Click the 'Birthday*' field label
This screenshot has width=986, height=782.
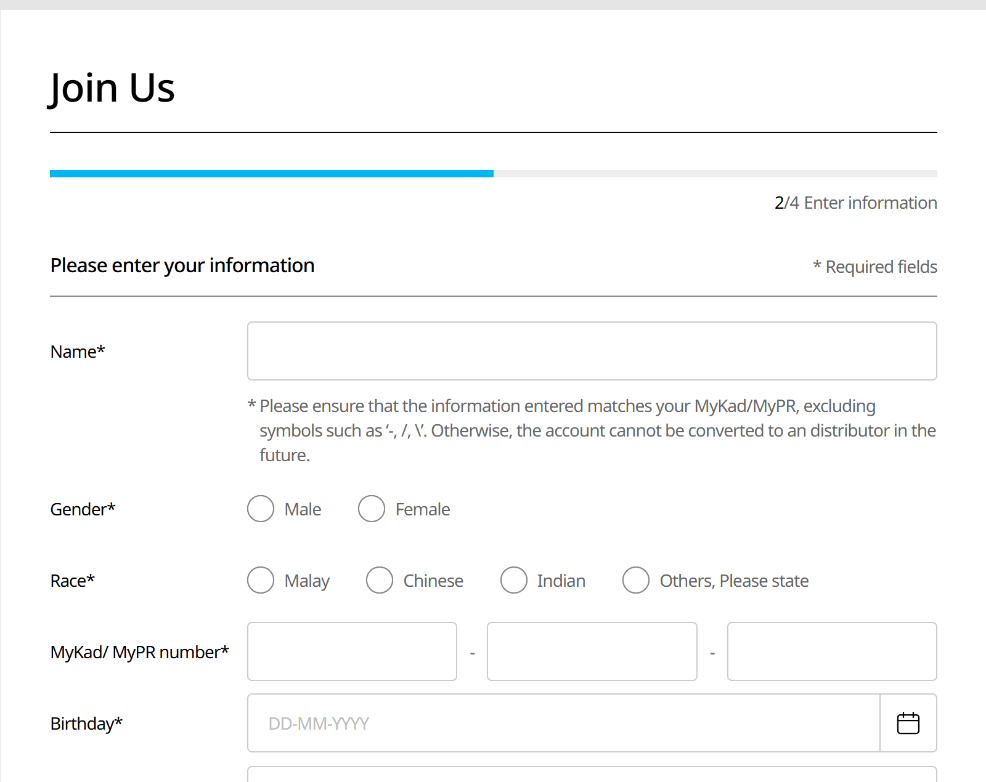[86, 724]
